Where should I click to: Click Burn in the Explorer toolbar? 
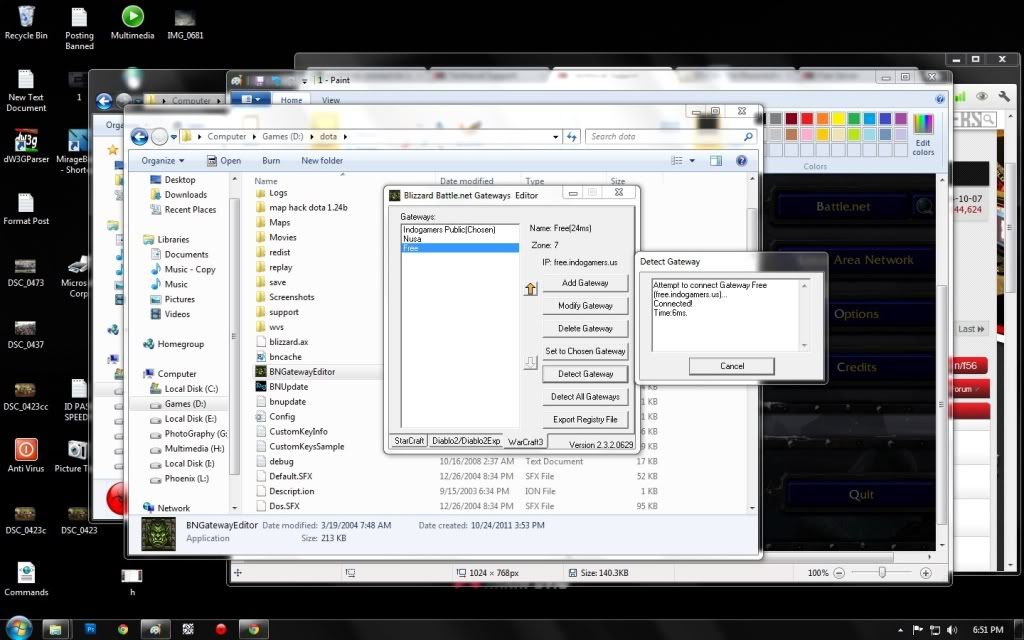(271, 161)
